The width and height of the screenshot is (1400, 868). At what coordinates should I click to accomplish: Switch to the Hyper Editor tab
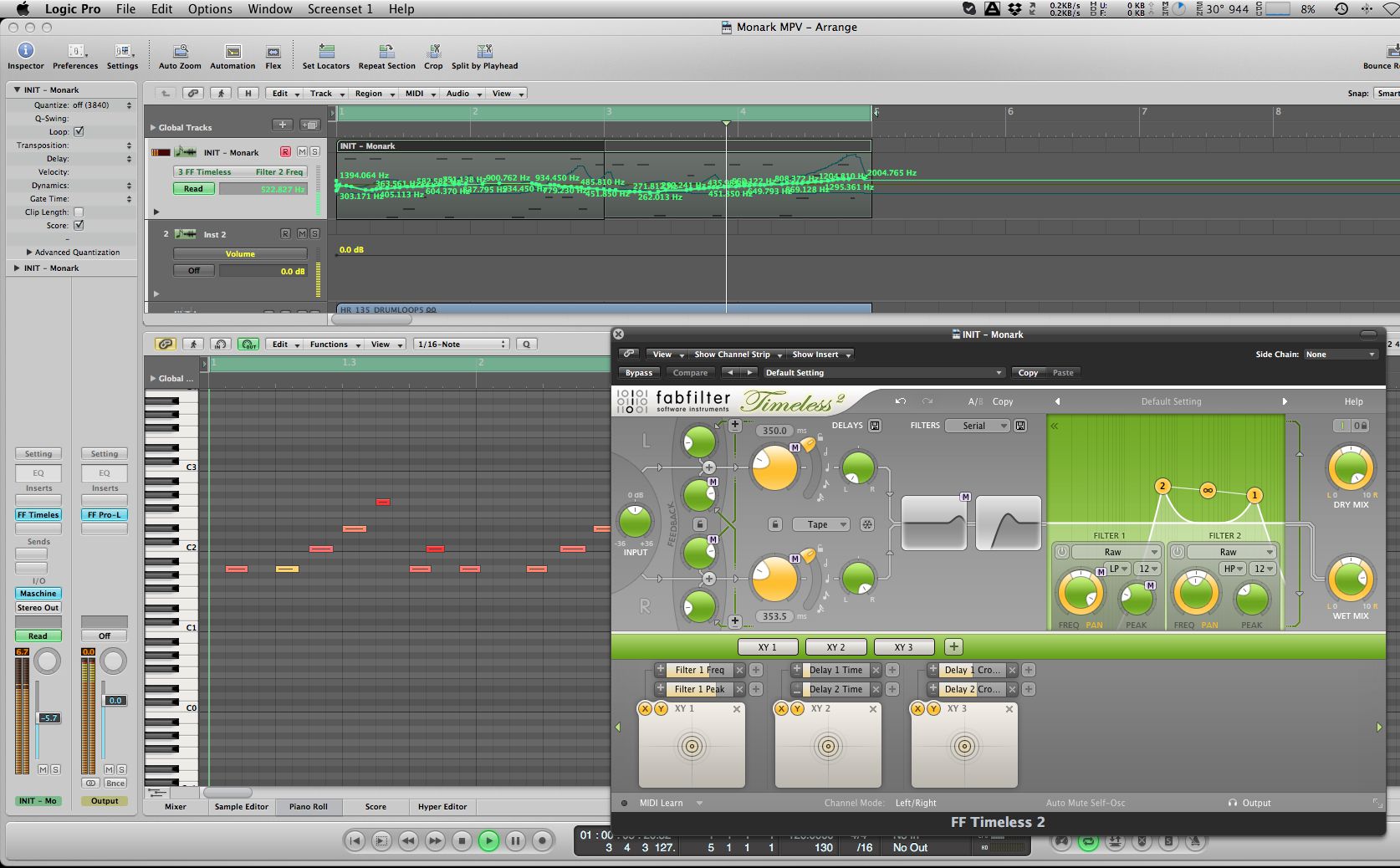442,807
